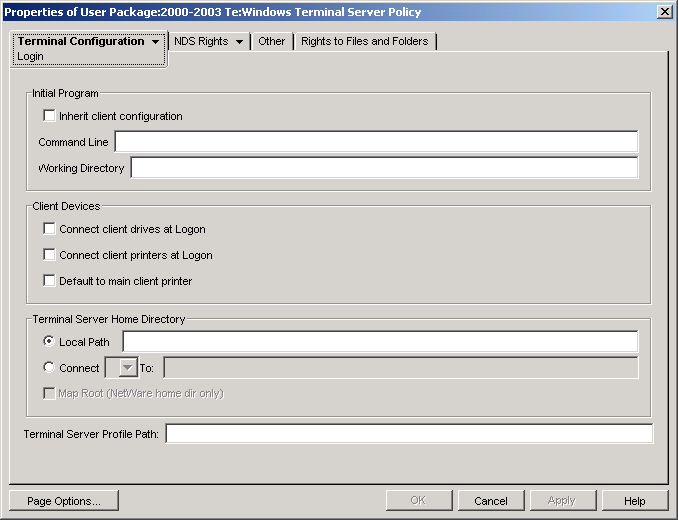Click the OK button
The image size is (678, 520).
point(419,501)
